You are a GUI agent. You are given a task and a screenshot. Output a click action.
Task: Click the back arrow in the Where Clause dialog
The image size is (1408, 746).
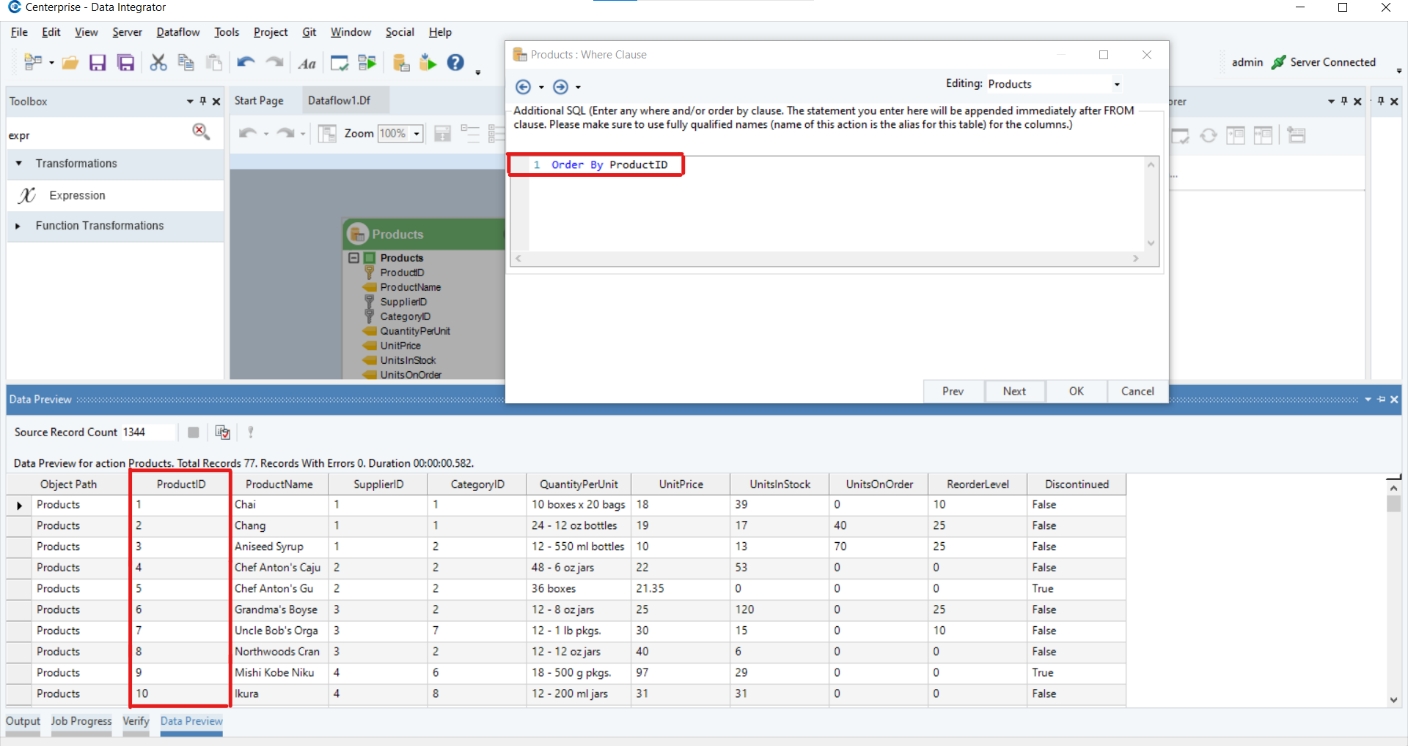click(x=523, y=87)
